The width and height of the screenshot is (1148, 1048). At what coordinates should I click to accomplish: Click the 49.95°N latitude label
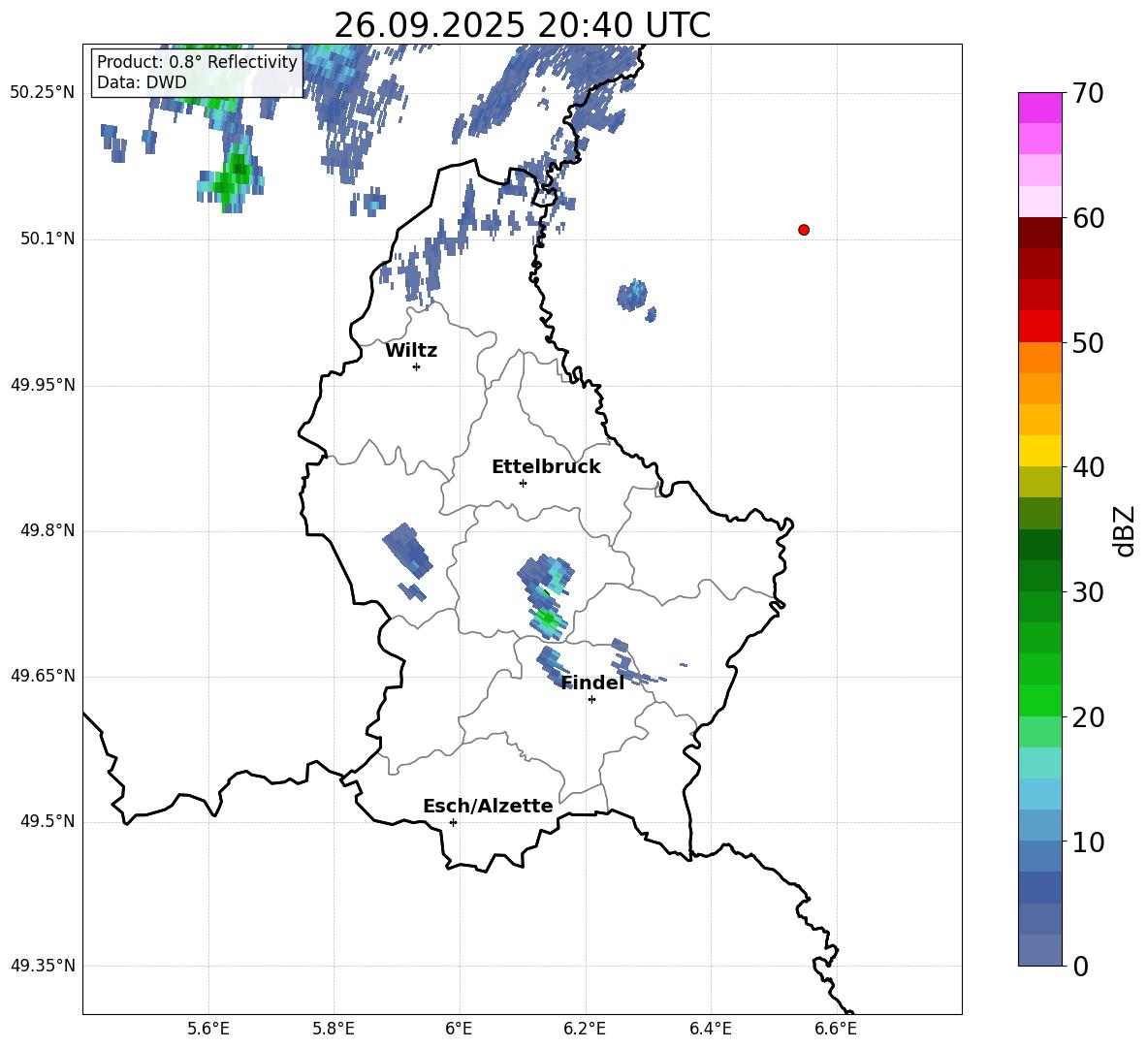tap(43, 385)
